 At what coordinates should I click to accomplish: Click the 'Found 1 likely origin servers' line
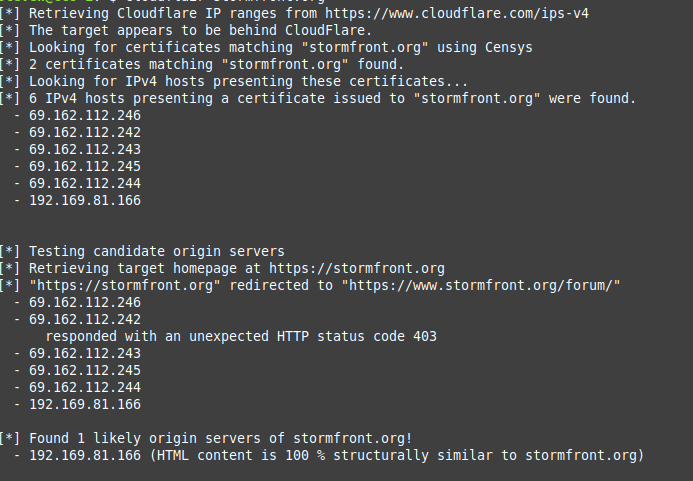pyautogui.click(x=206, y=439)
